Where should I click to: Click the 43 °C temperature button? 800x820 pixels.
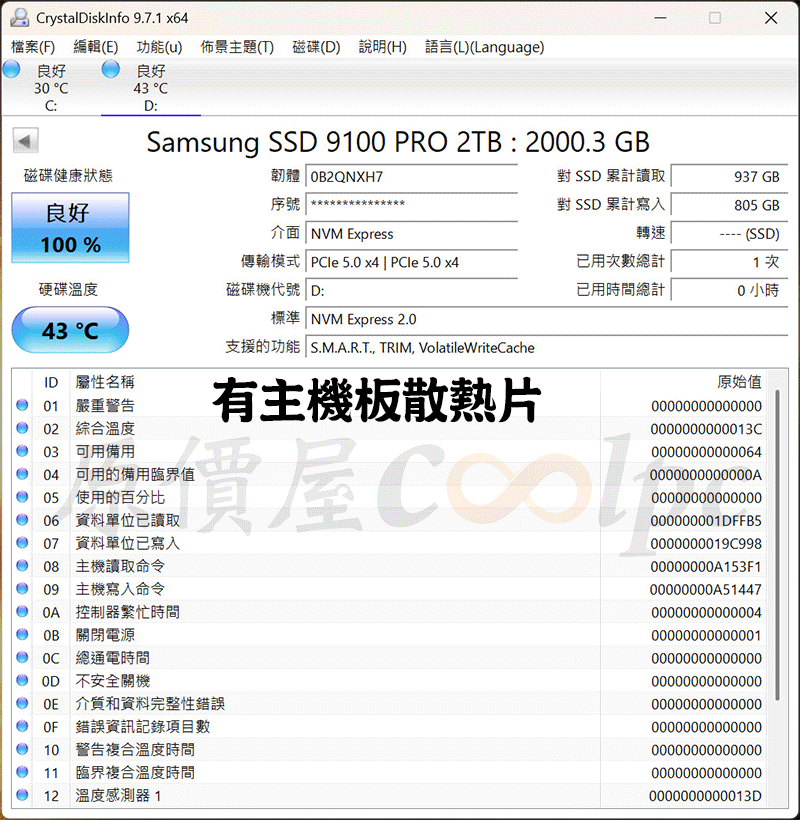[70, 330]
